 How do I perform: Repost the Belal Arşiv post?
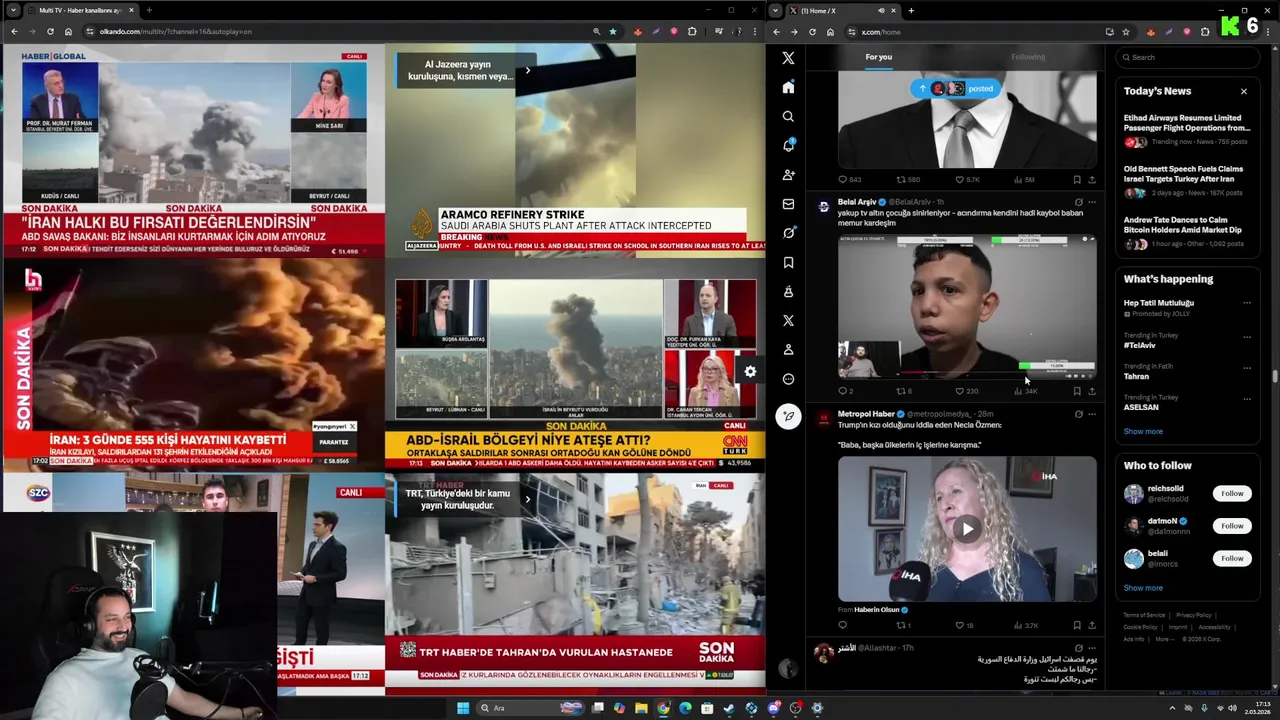point(901,391)
